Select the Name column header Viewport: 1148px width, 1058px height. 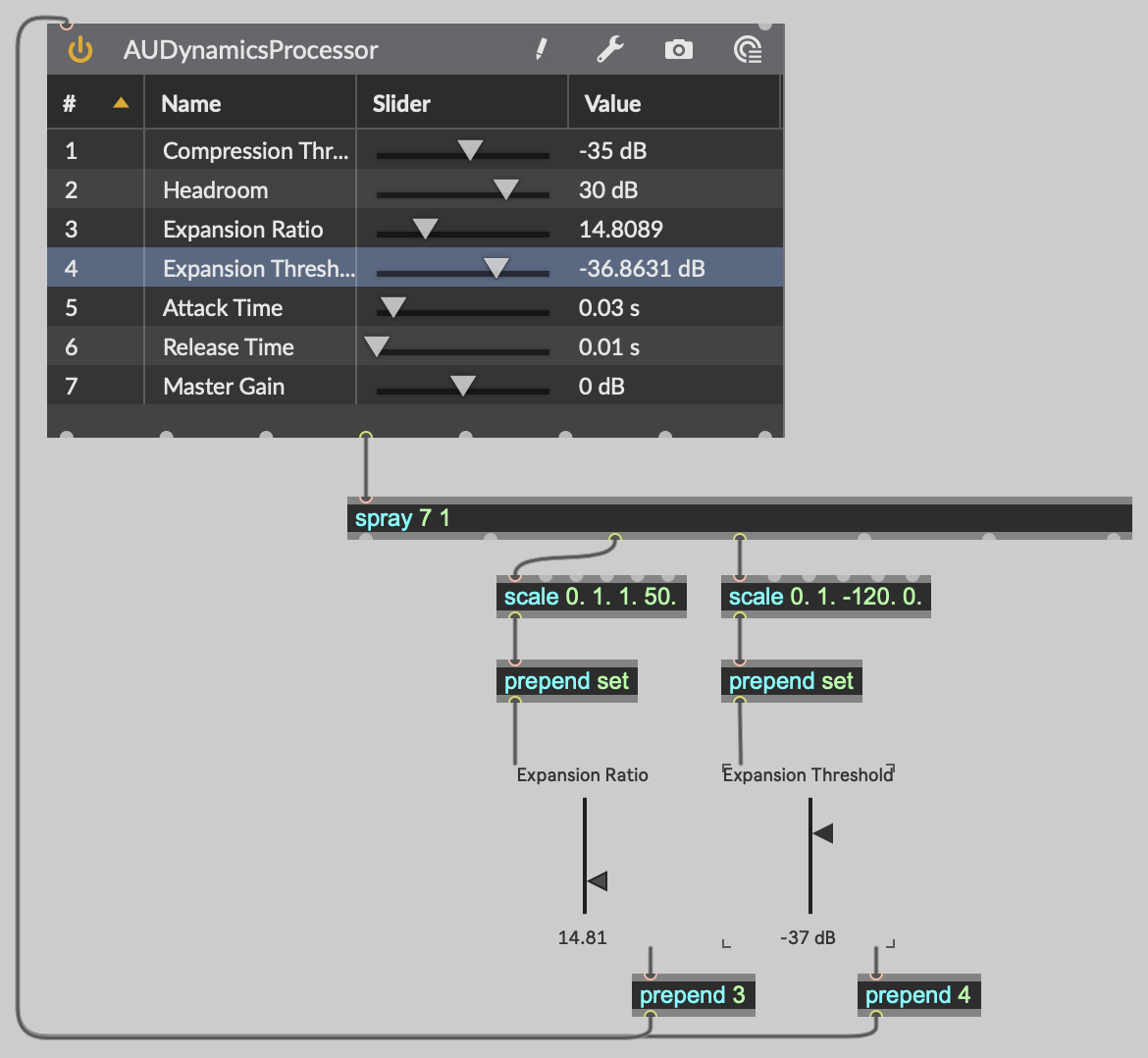point(191,104)
